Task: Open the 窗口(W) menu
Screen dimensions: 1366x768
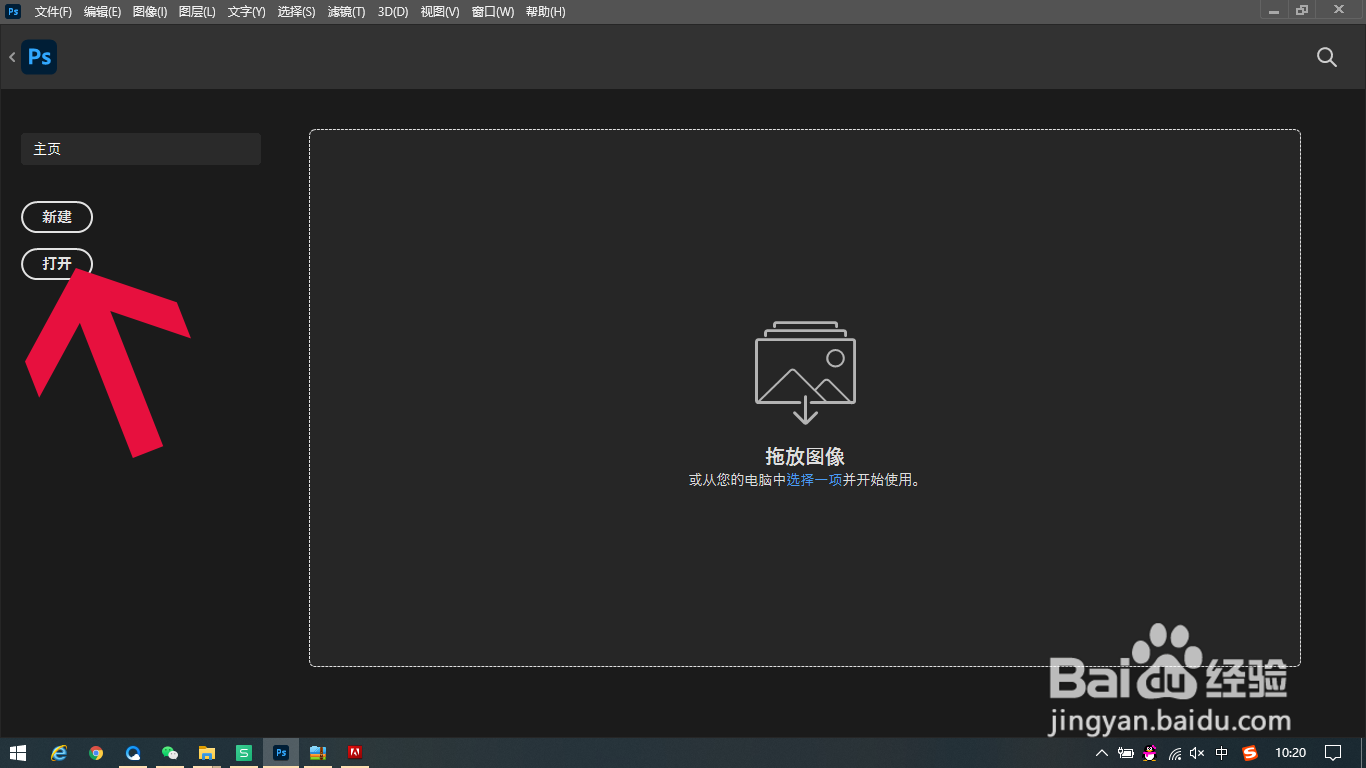Action: tap(492, 12)
